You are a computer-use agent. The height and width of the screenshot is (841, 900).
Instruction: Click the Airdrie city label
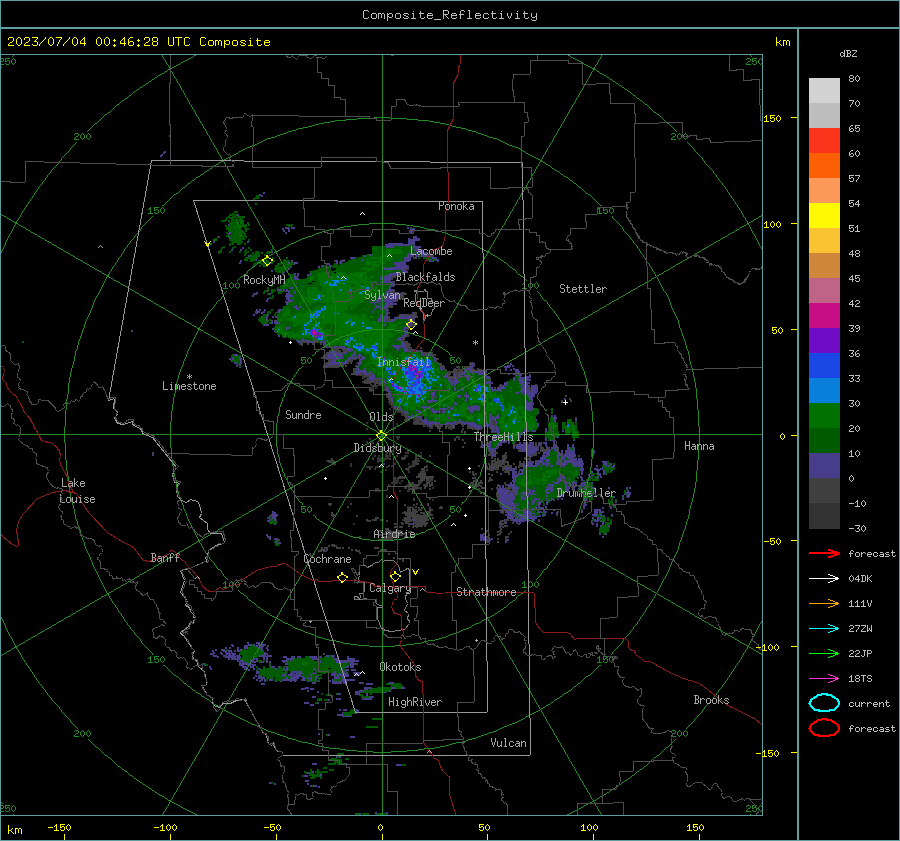tap(394, 534)
